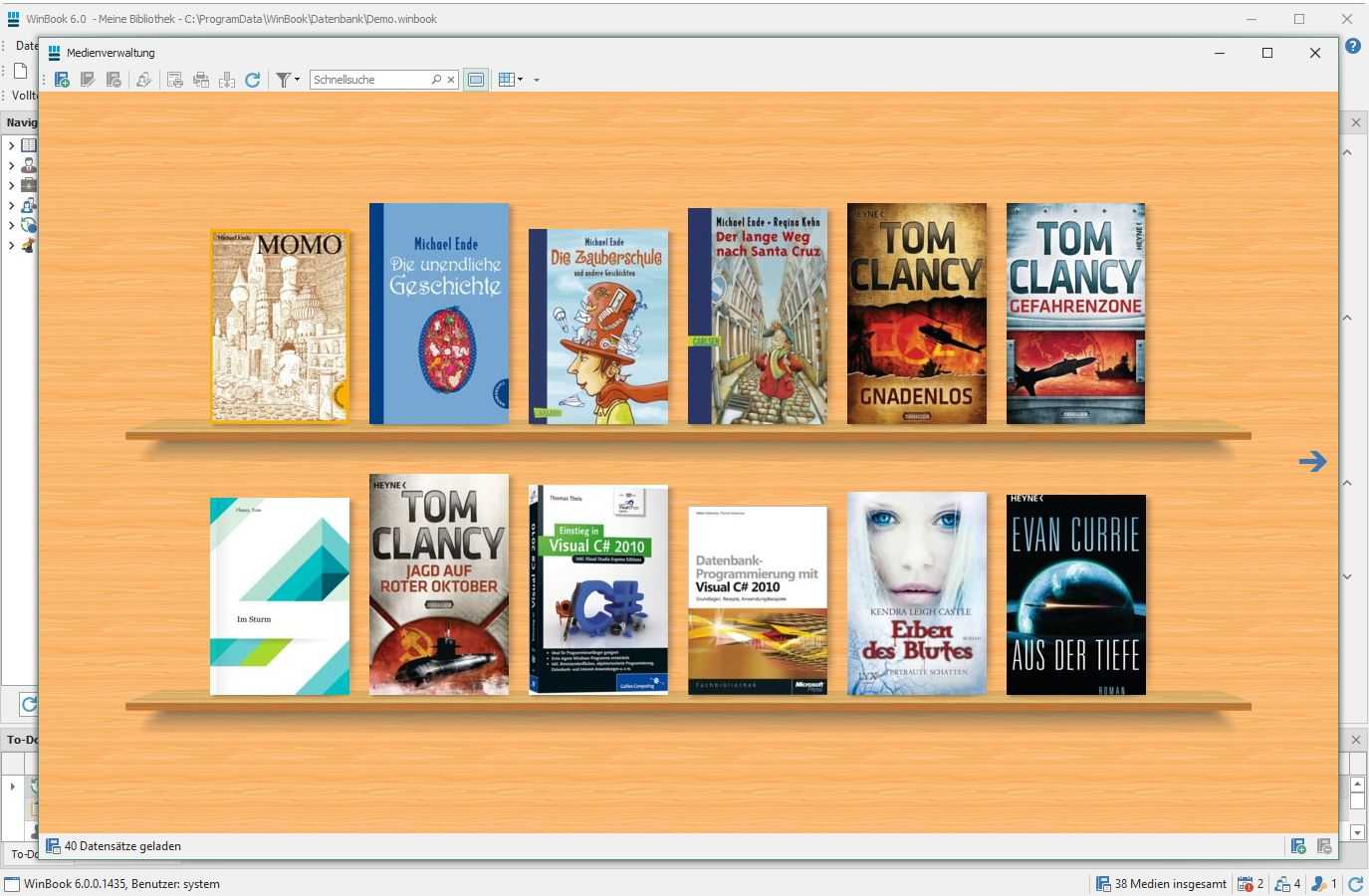Open the table view dropdown in the toolbar
Screen dimensions: 1369x896
point(520,80)
